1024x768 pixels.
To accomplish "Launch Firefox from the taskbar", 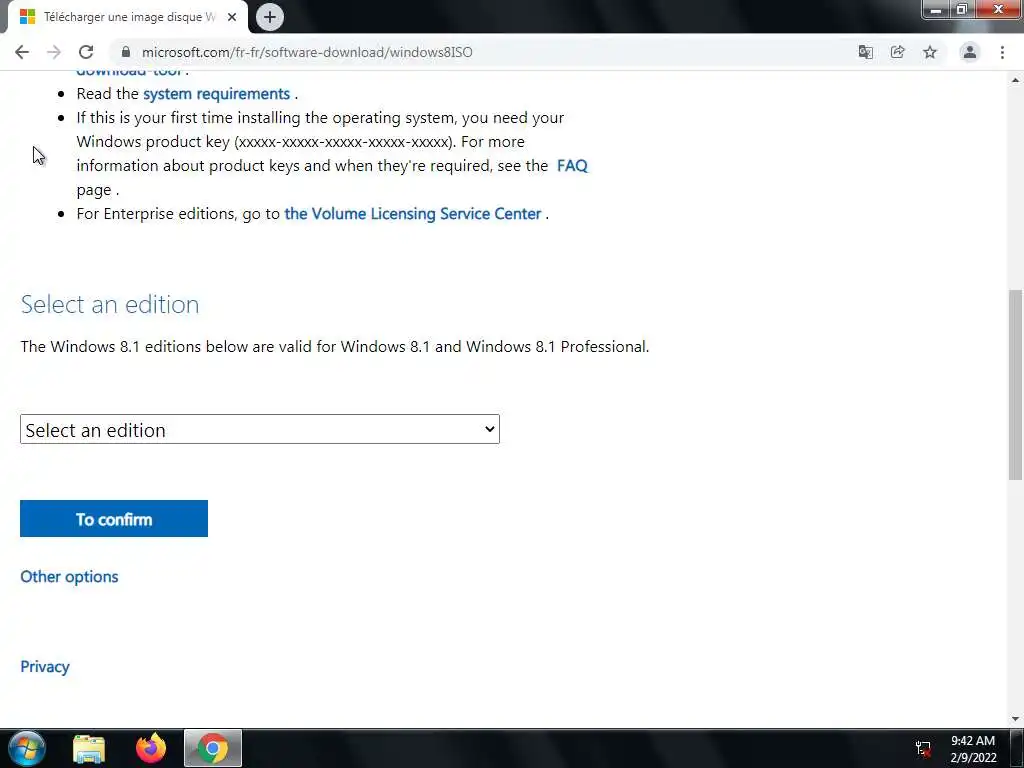I will pyautogui.click(x=151, y=748).
